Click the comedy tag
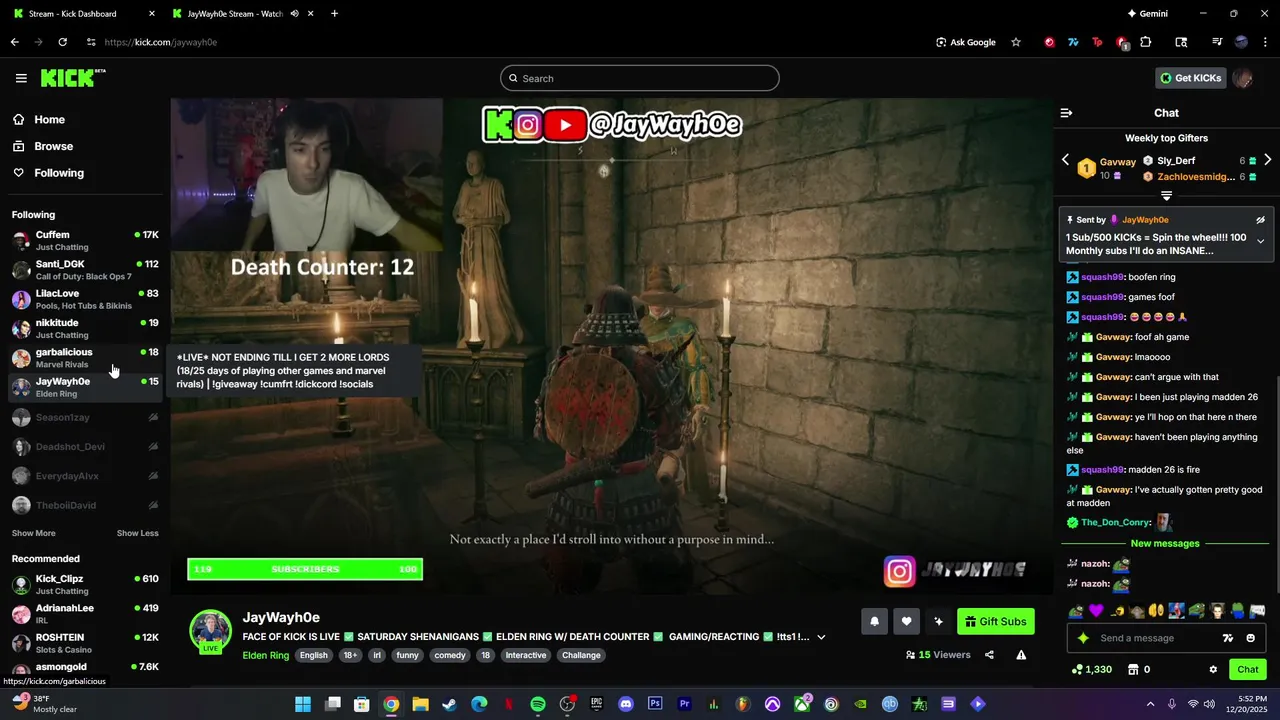1280x720 pixels. [450, 655]
